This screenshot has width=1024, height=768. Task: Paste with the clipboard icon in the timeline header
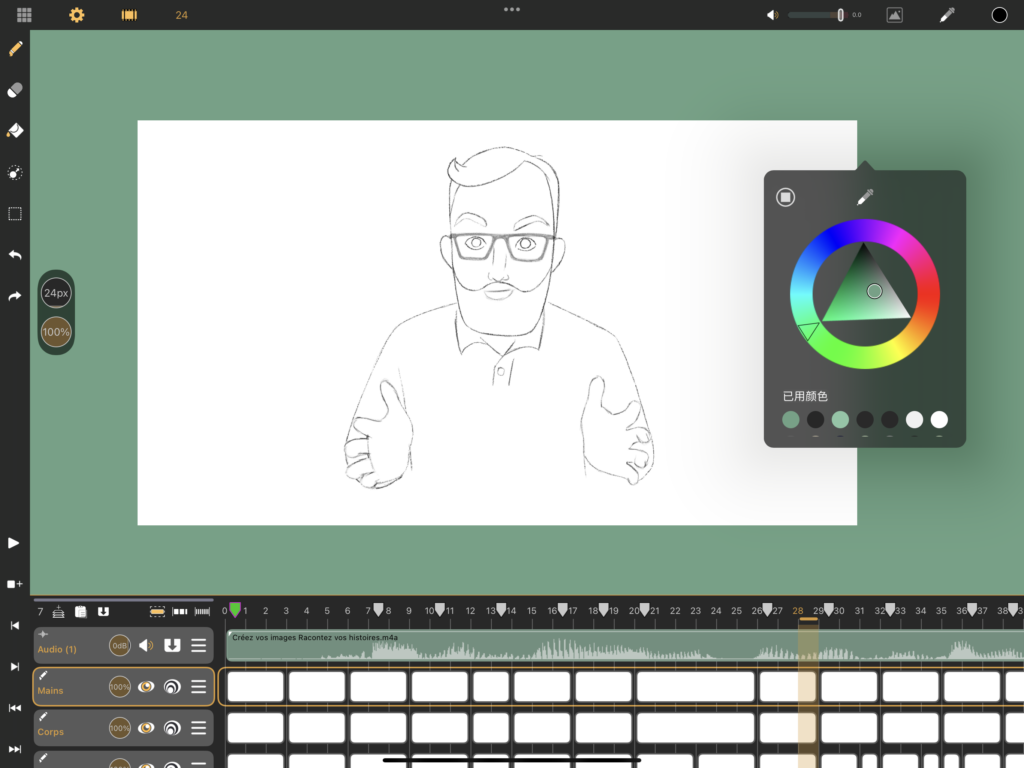pos(81,611)
